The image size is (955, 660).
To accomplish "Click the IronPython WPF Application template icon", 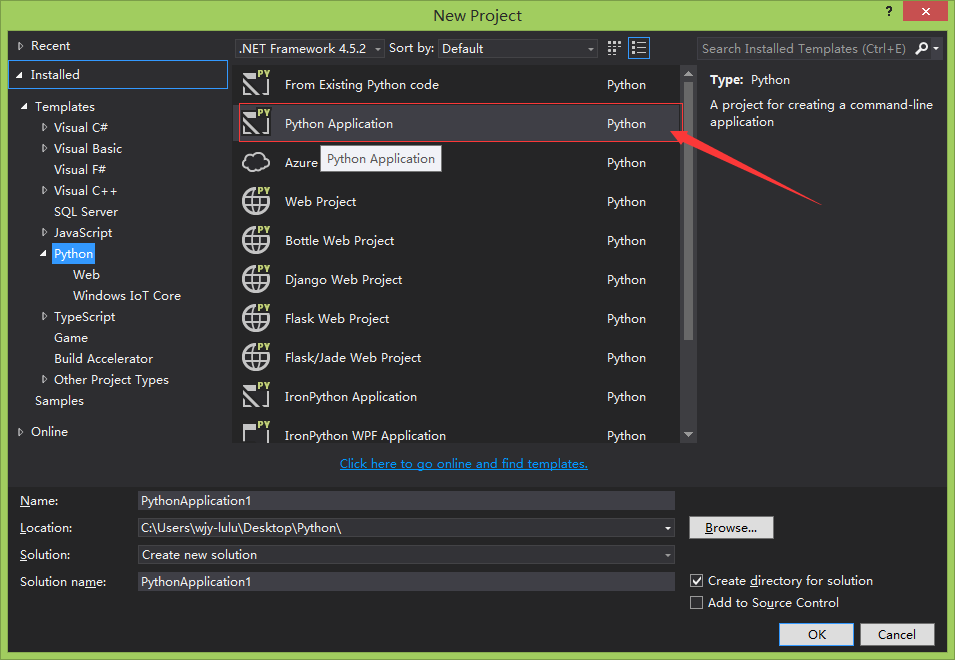I will pyautogui.click(x=256, y=431).
